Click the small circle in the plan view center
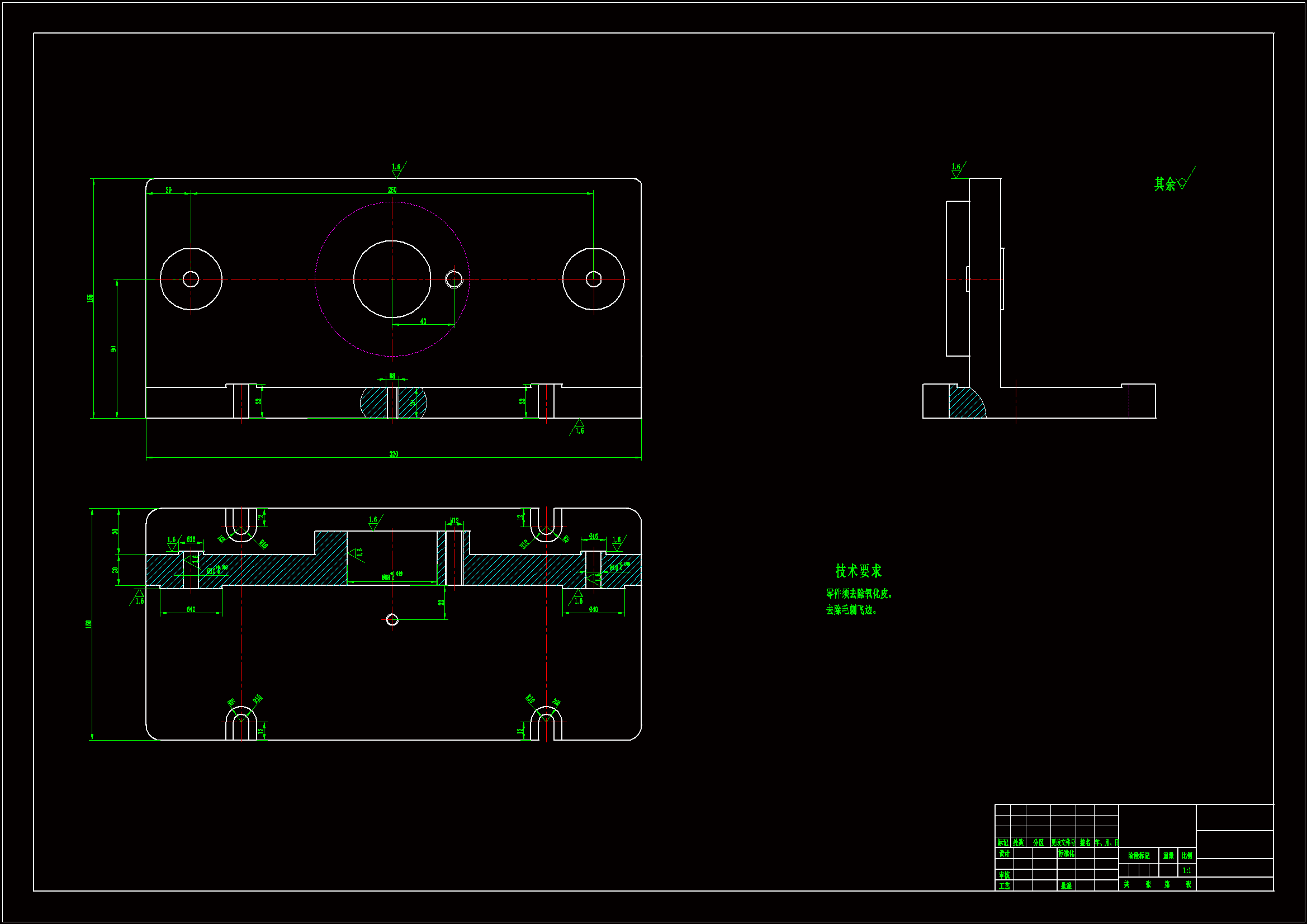Viewport: 1307px width, 924px height. pos(392,619)
